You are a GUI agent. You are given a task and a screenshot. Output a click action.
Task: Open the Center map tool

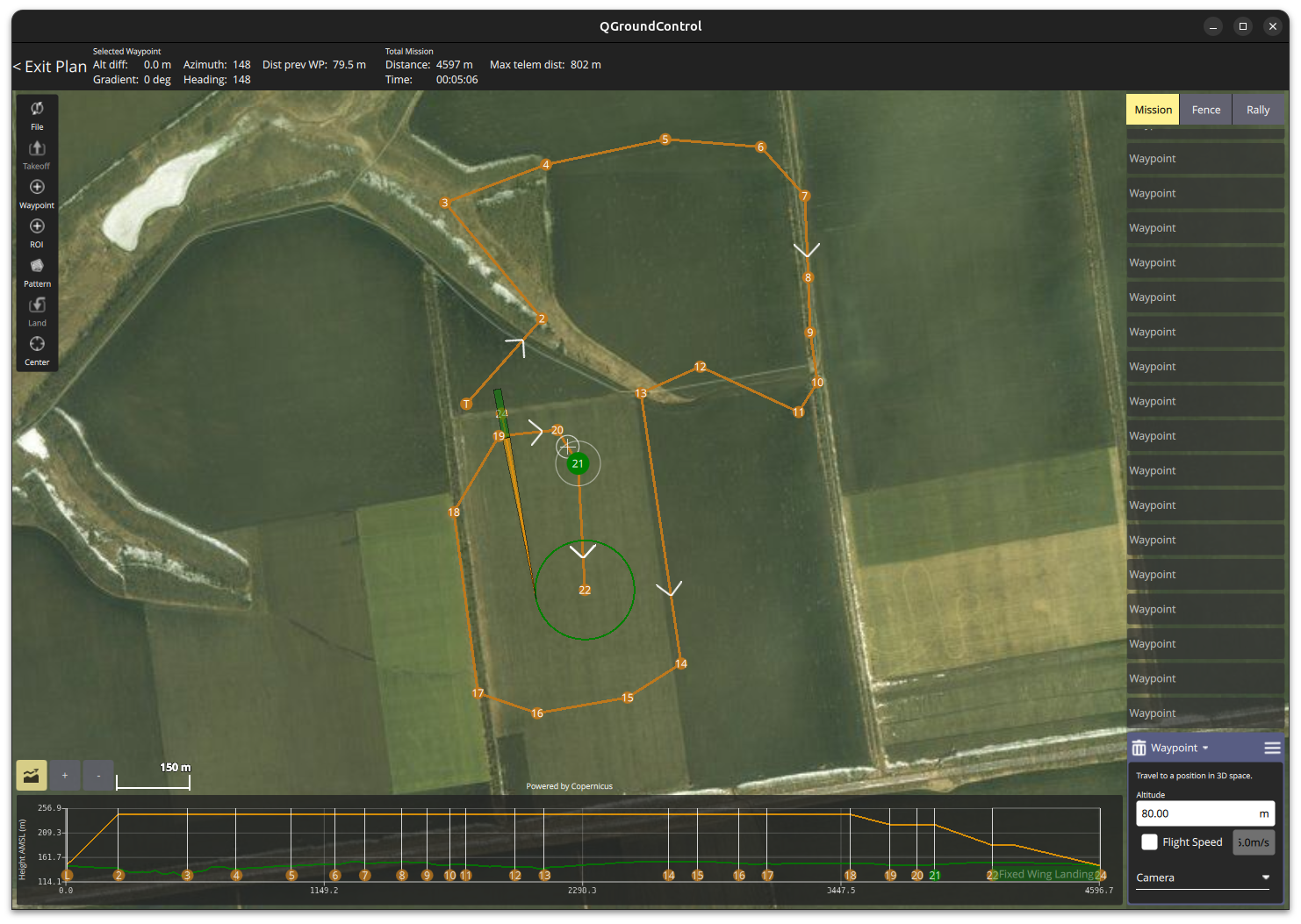point(37,350)
